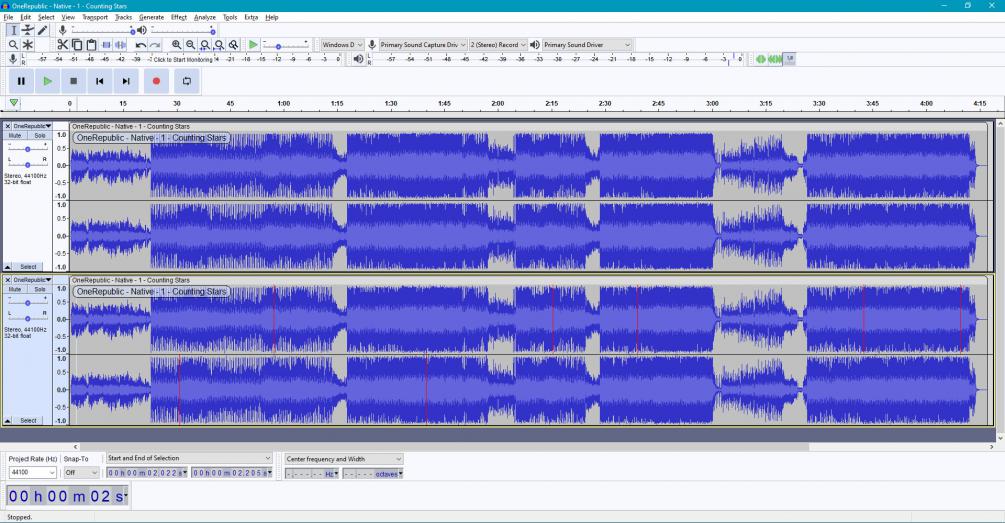Open the Generate menu
Screen dimensions: 1005x523
(x=151, y=17)
